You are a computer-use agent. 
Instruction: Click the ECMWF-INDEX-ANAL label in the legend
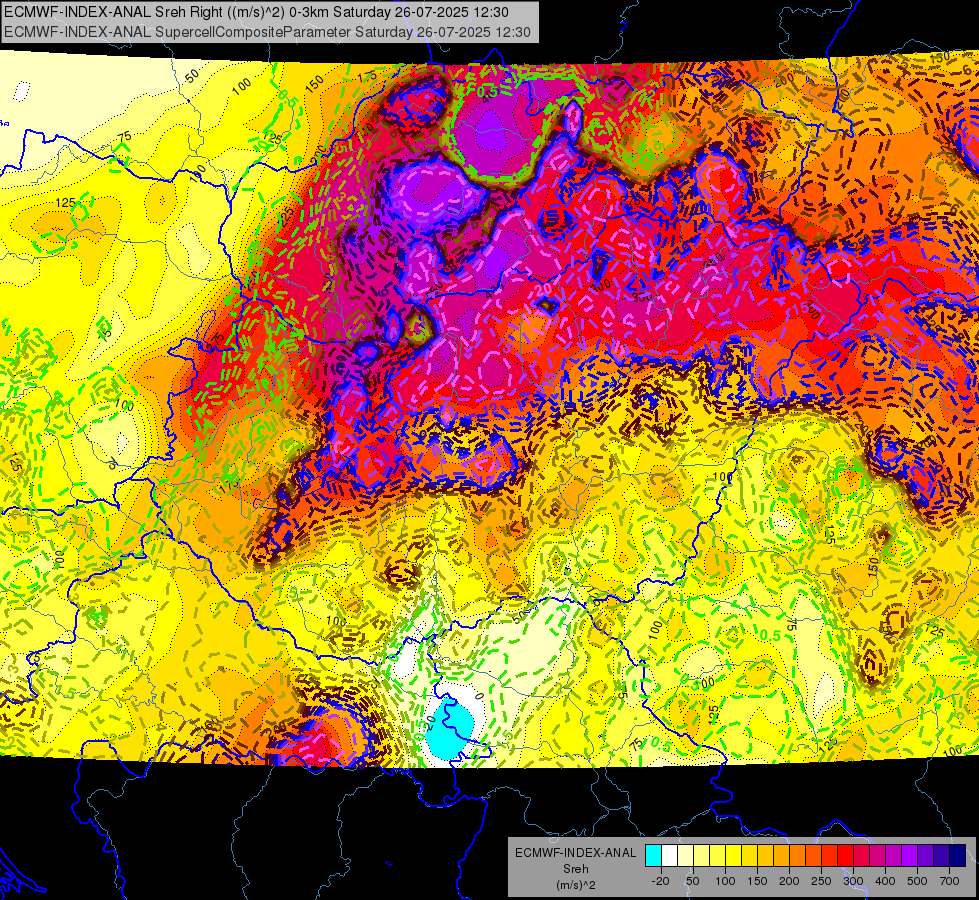click(x=575, y=853)
